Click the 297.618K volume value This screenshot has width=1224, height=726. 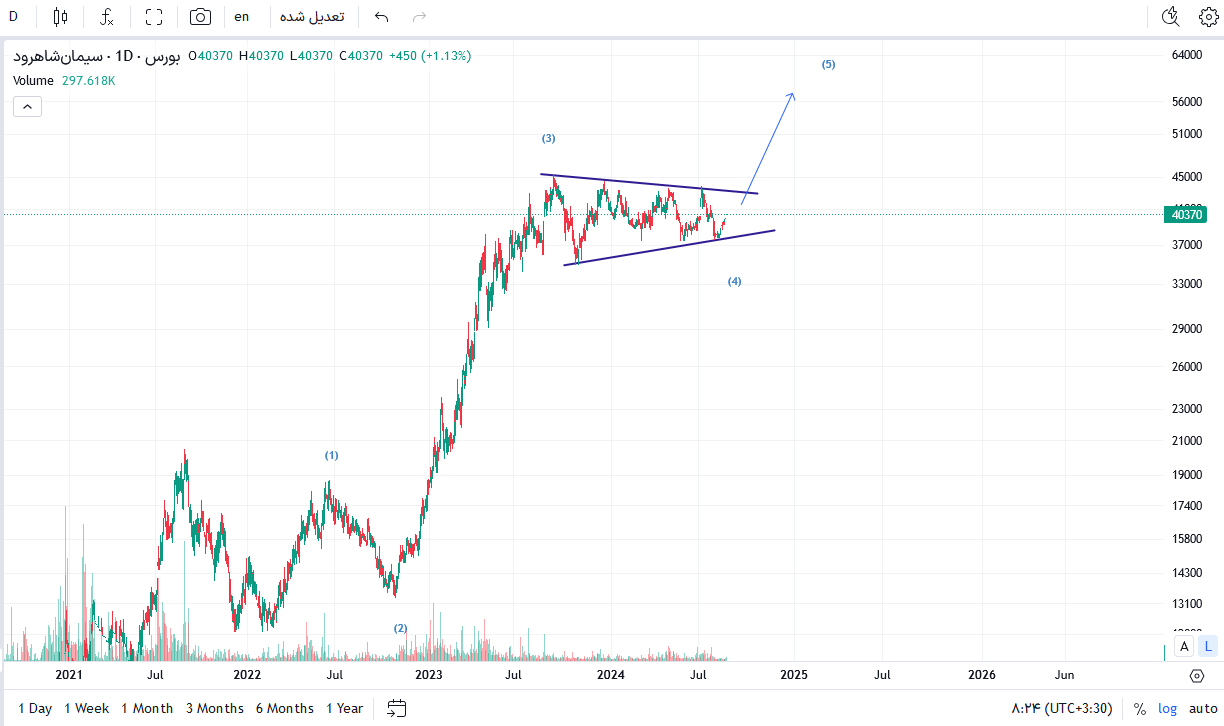[89, 81]
